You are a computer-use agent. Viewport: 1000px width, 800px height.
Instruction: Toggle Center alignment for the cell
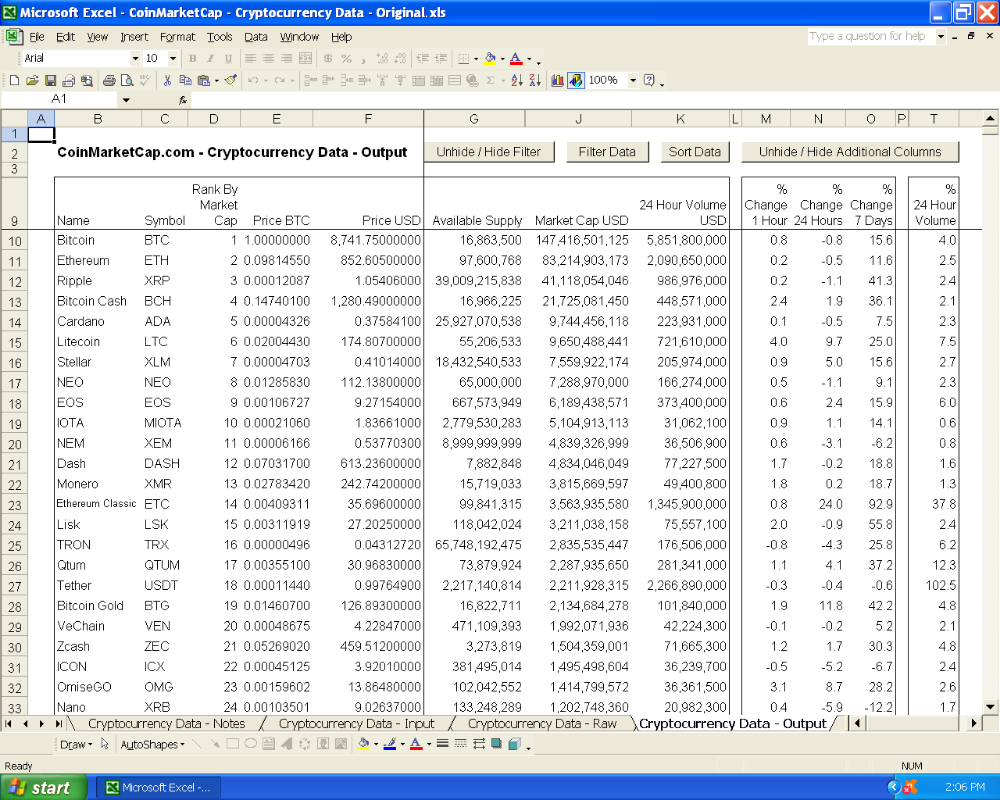268,59
